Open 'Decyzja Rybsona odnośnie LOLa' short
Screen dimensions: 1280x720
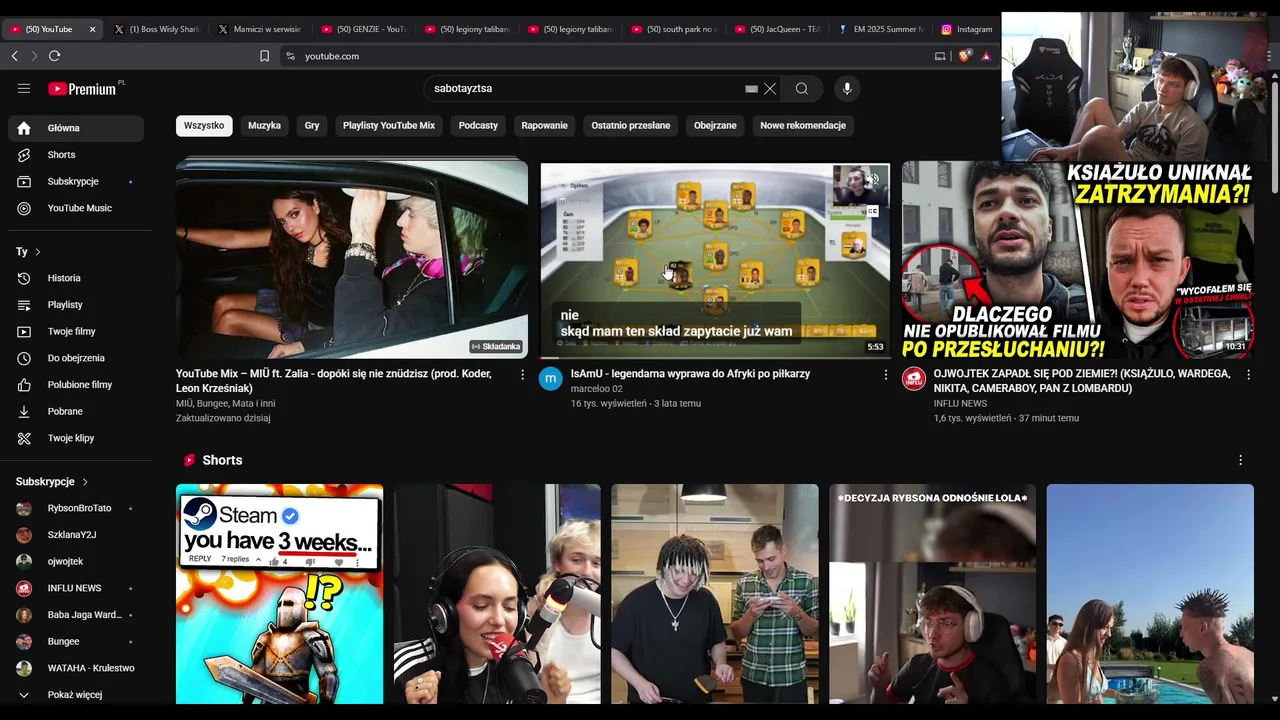[932, 594]
